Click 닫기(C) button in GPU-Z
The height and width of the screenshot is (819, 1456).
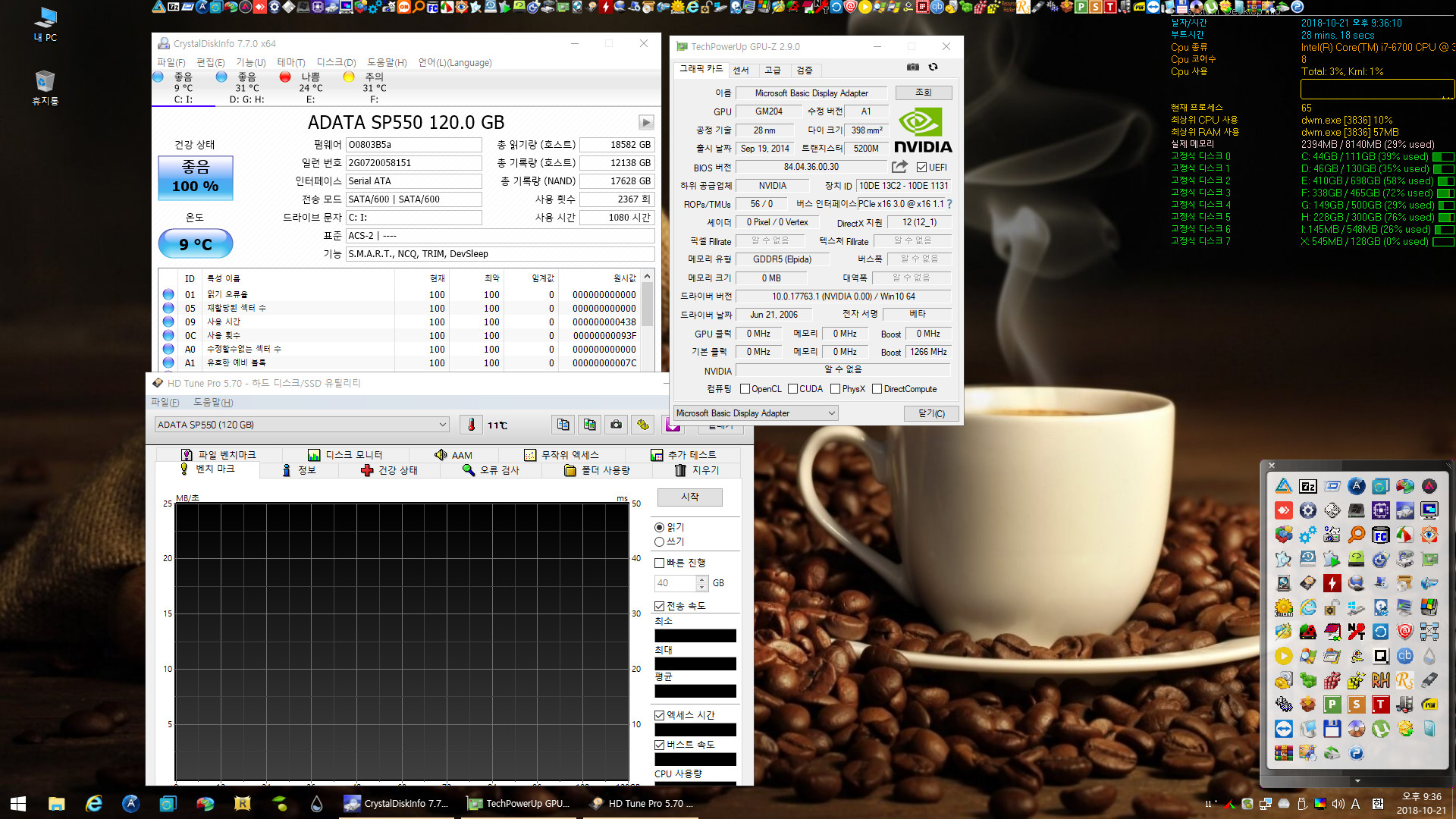[x=931, y=413]
